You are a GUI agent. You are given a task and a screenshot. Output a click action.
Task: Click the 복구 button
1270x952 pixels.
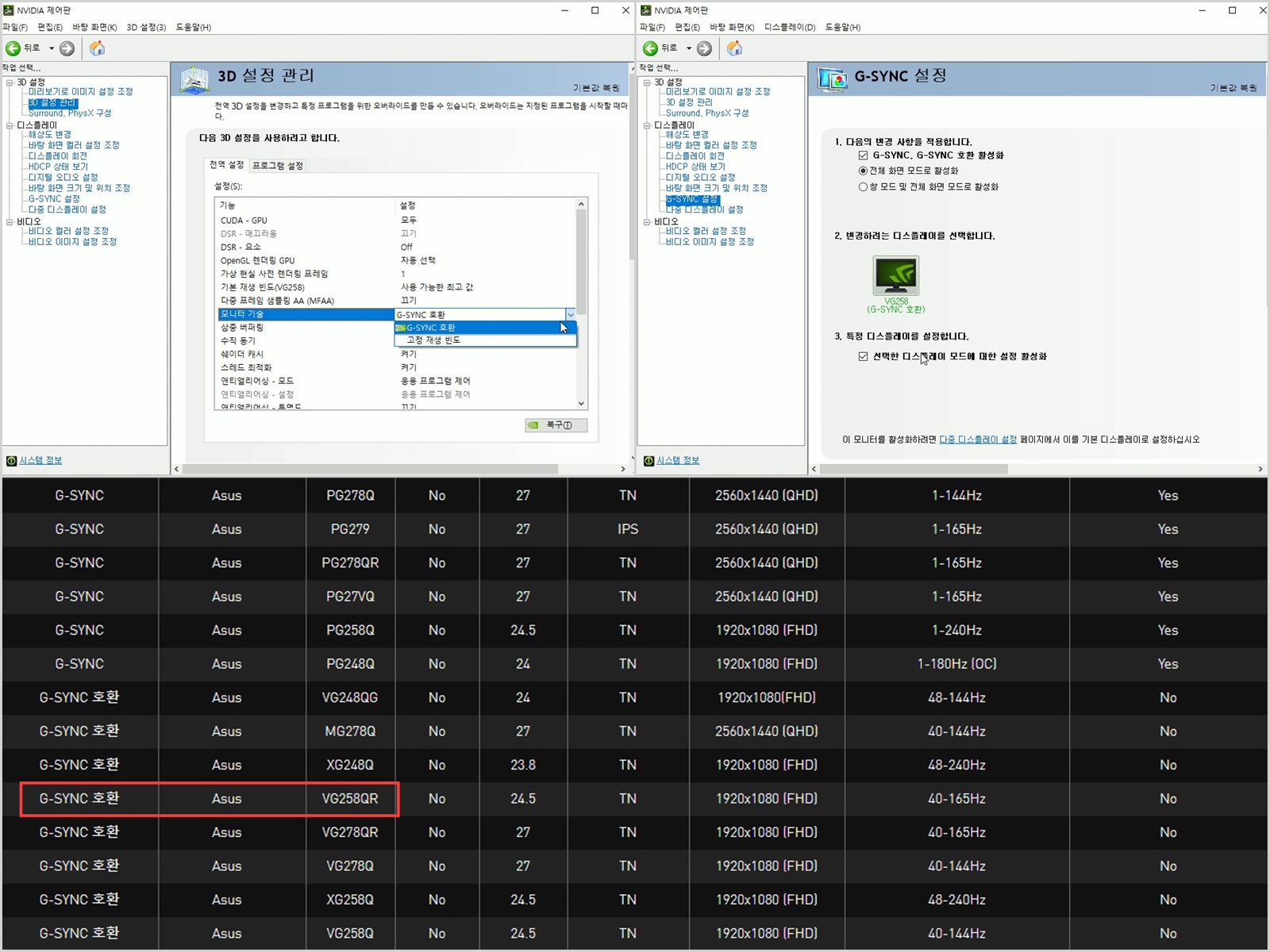556,425
